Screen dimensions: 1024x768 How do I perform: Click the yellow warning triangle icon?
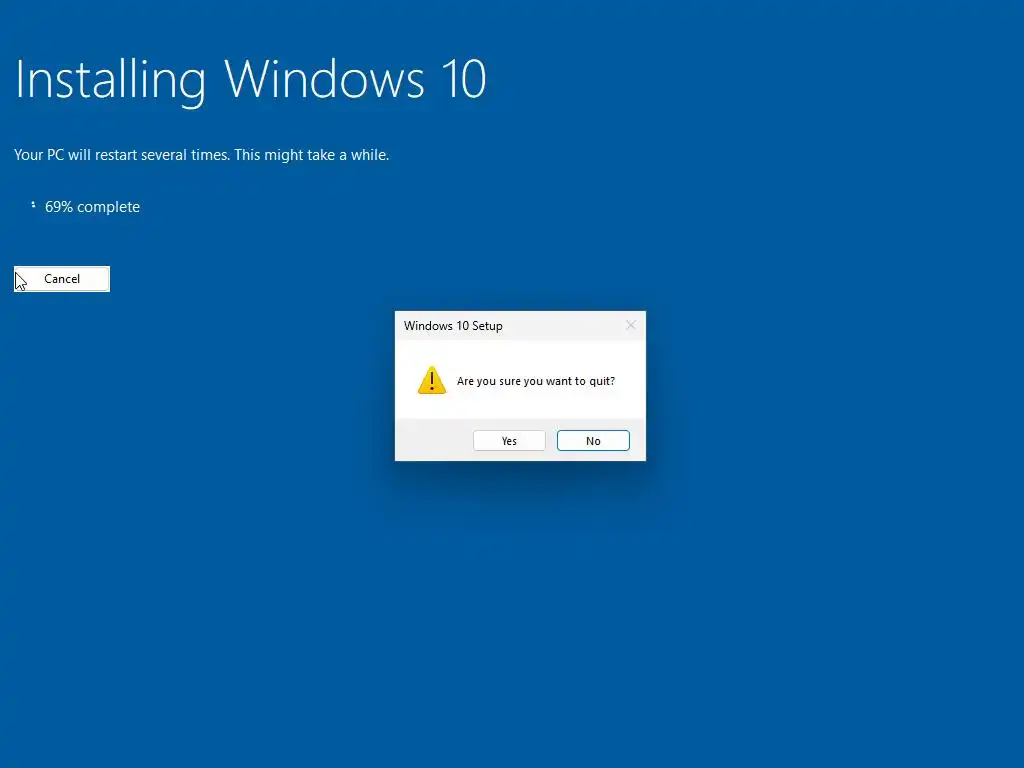tap(432, 380)
